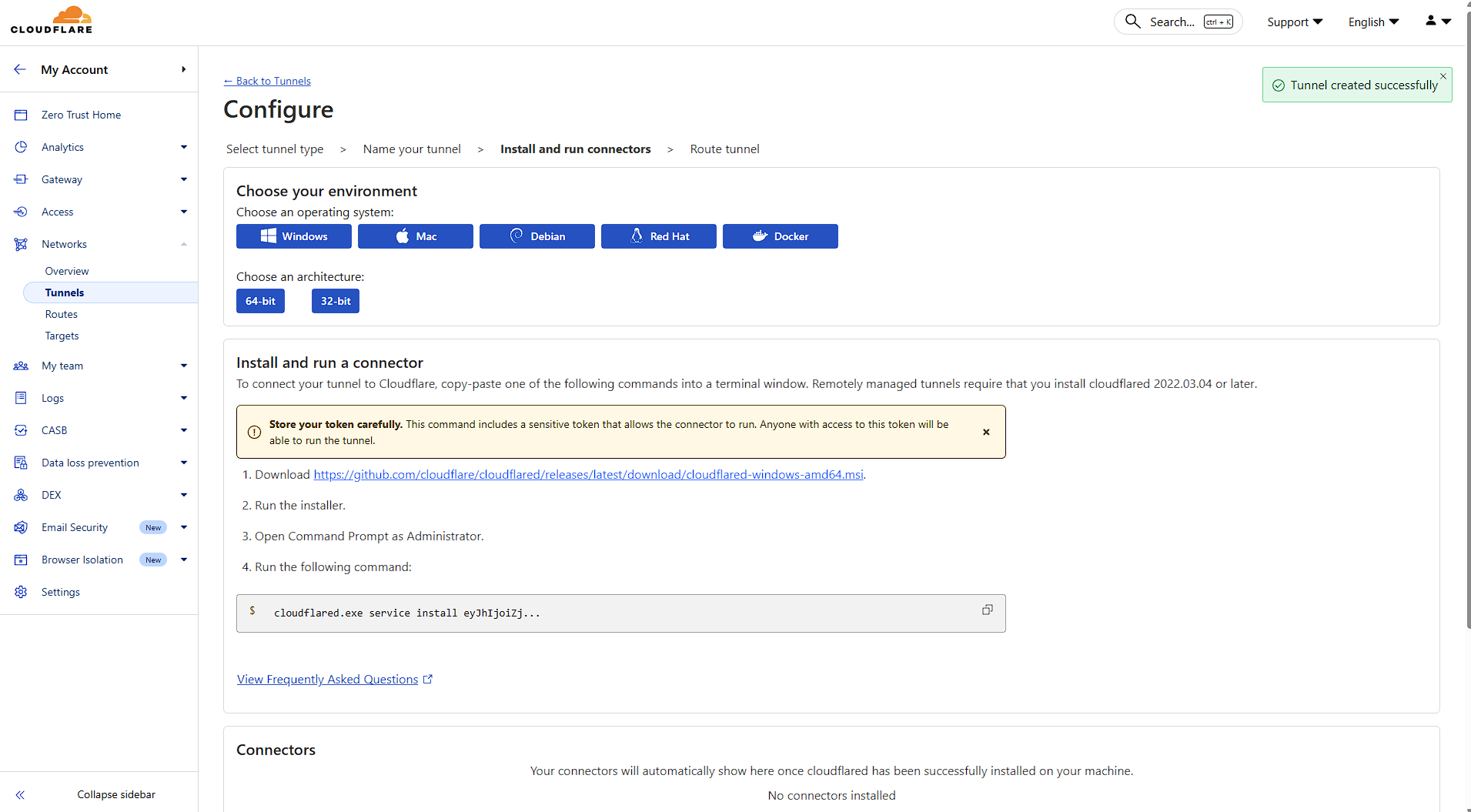Click the Settings gear icon in sidebar
Image resolution: width=1471 pixels, height=812 pixels.
pos(21,592)
